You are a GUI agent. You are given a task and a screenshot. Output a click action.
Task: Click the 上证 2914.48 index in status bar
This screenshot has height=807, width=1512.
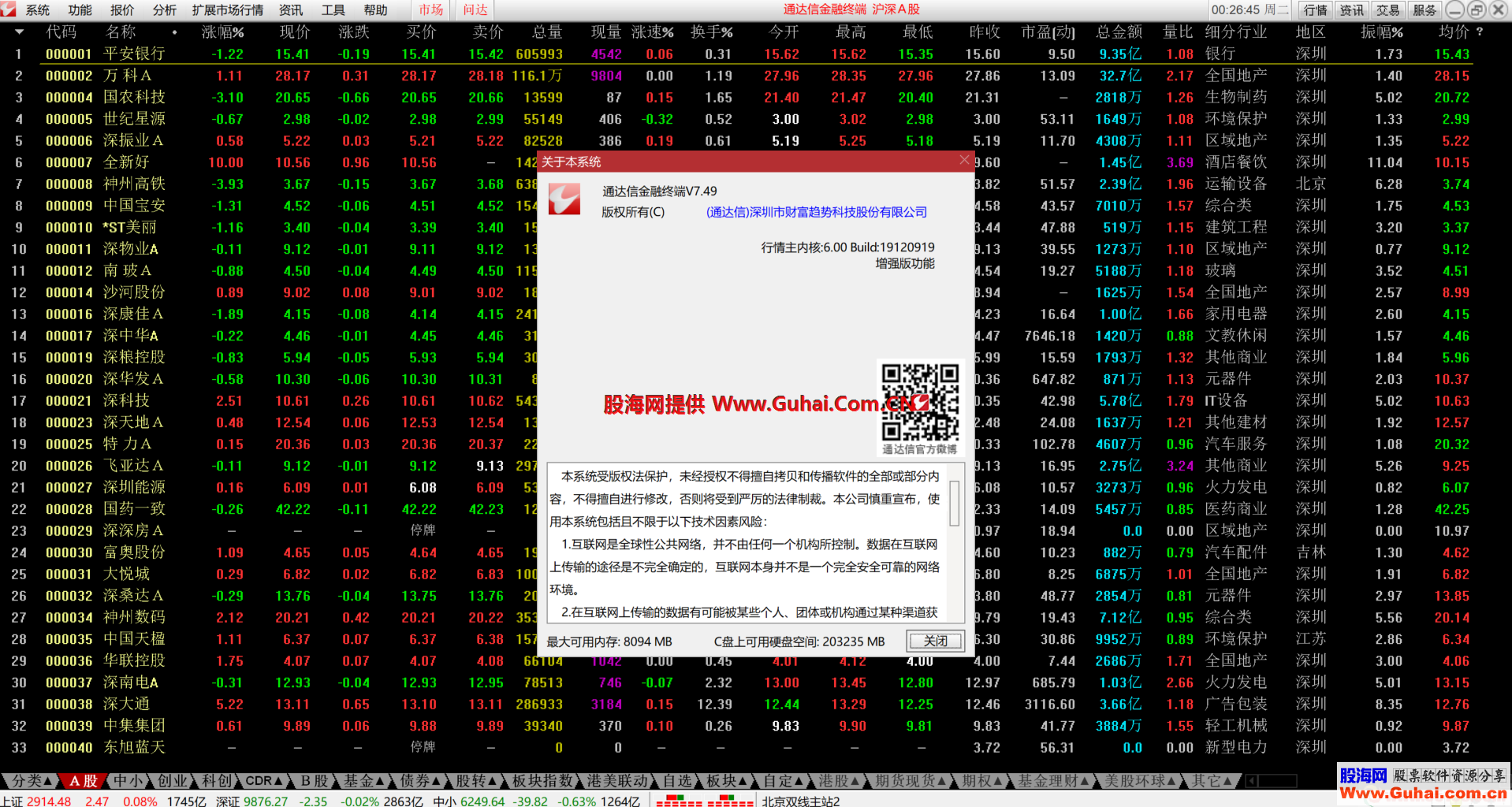coord(35,801)
